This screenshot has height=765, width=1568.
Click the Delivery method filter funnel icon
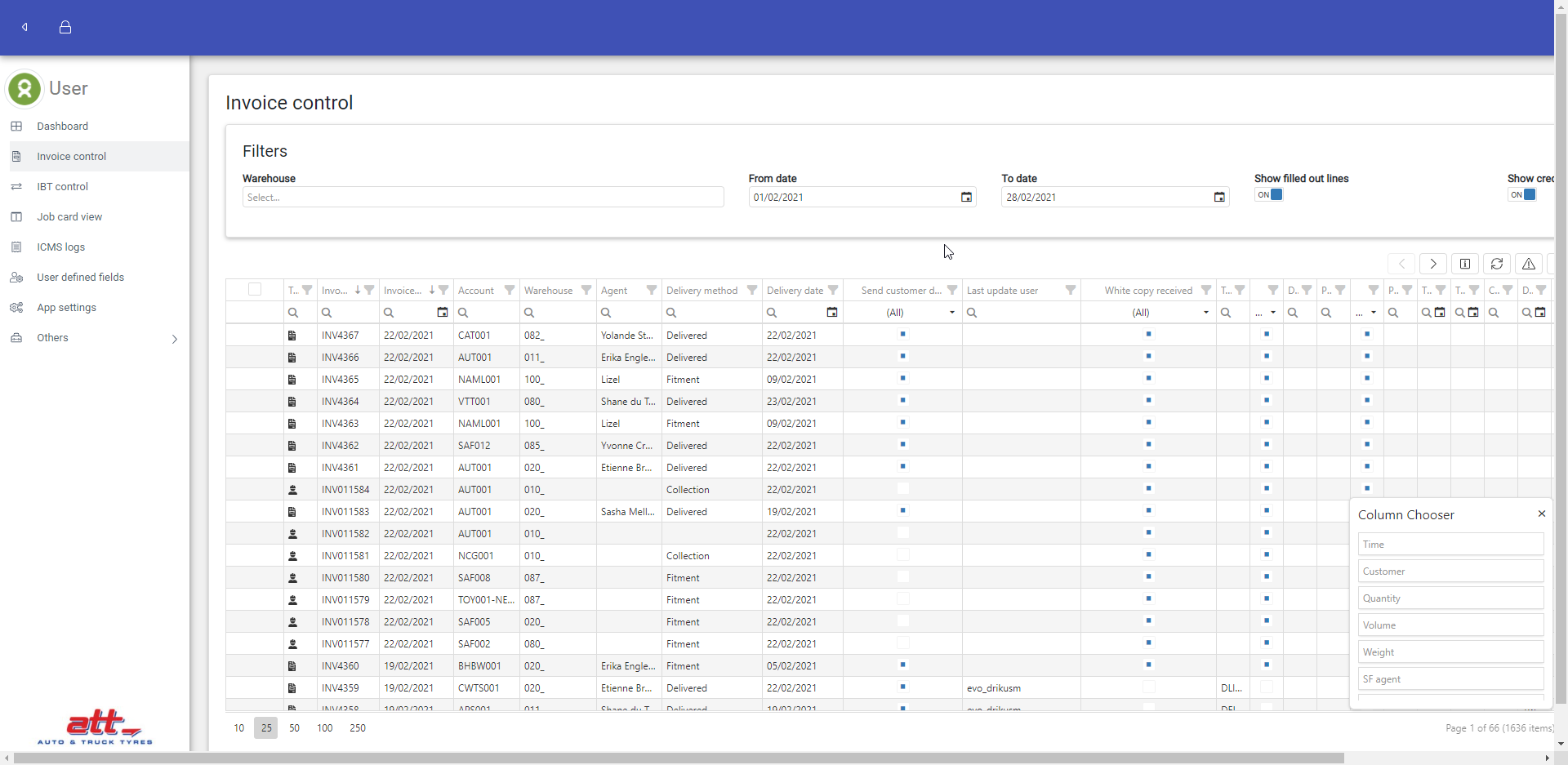(x=751, y=291)
